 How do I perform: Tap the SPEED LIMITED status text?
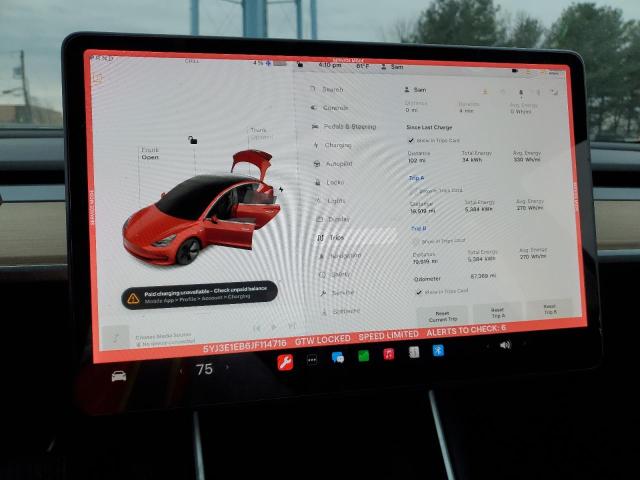[x=389, y=336]
